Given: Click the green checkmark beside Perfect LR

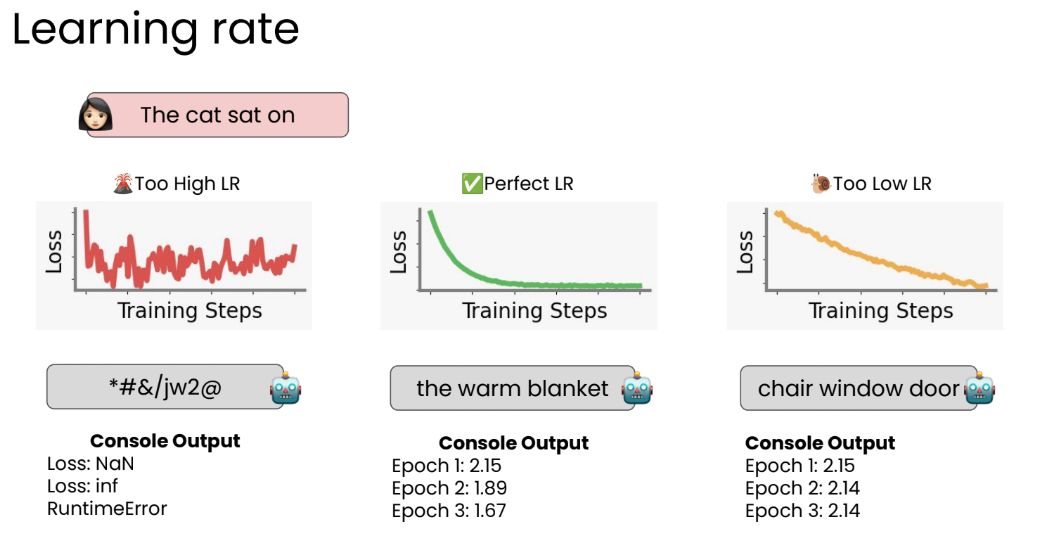Looking at the screenshot, I should tap(472, 183).
